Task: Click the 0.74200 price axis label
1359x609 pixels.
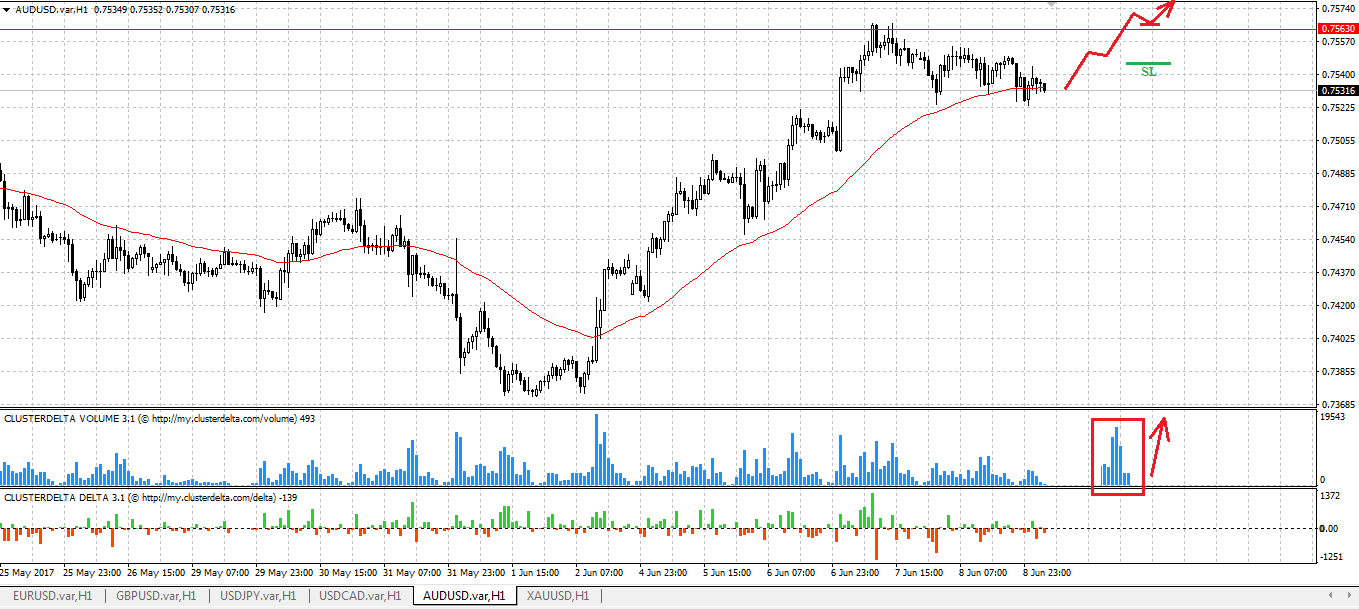Action: [1339, 306]
